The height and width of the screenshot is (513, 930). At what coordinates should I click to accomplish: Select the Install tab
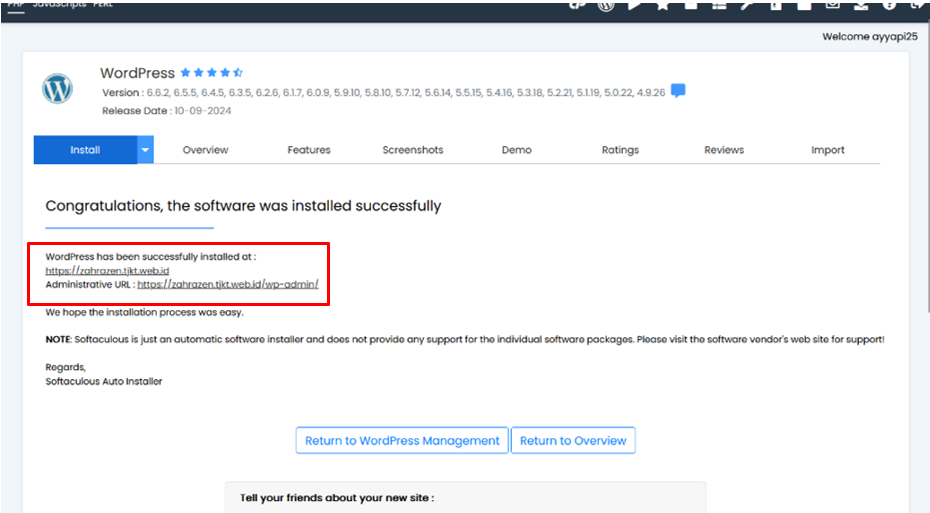pos(85,150)
